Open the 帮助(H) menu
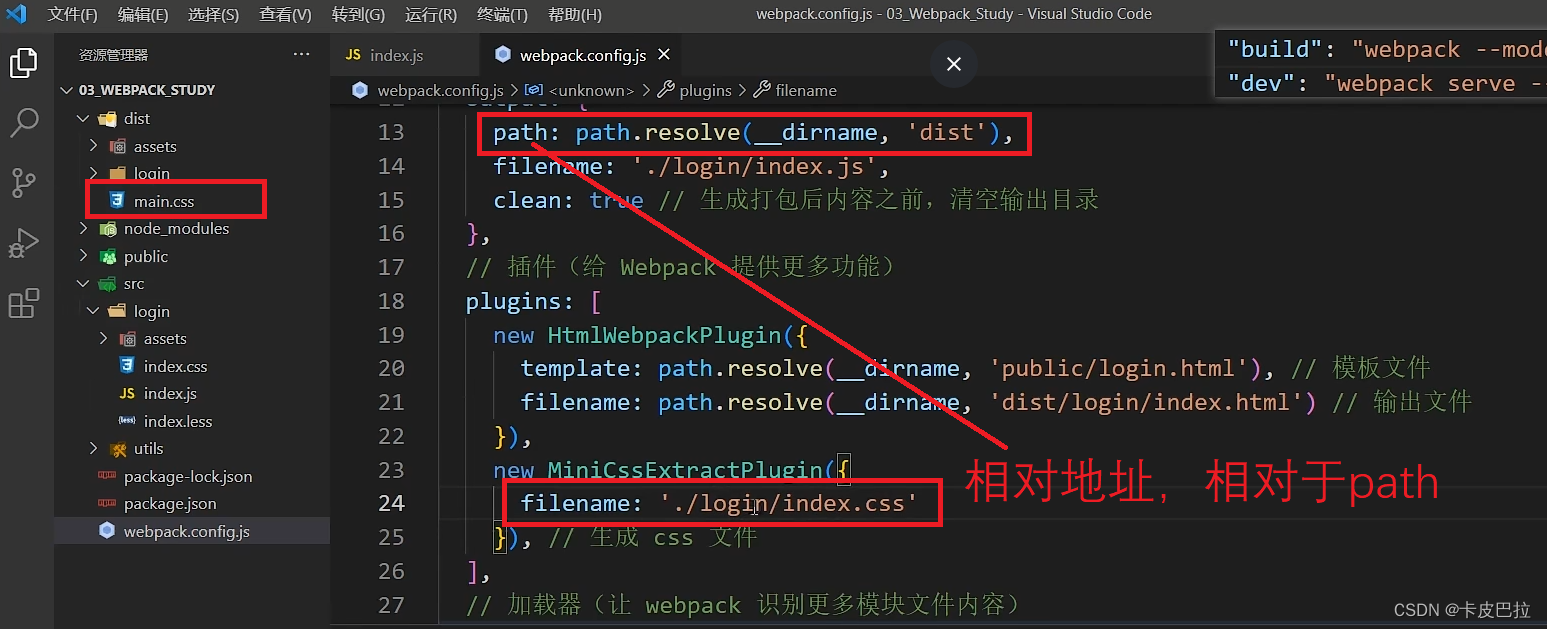 tap(575, 14)
